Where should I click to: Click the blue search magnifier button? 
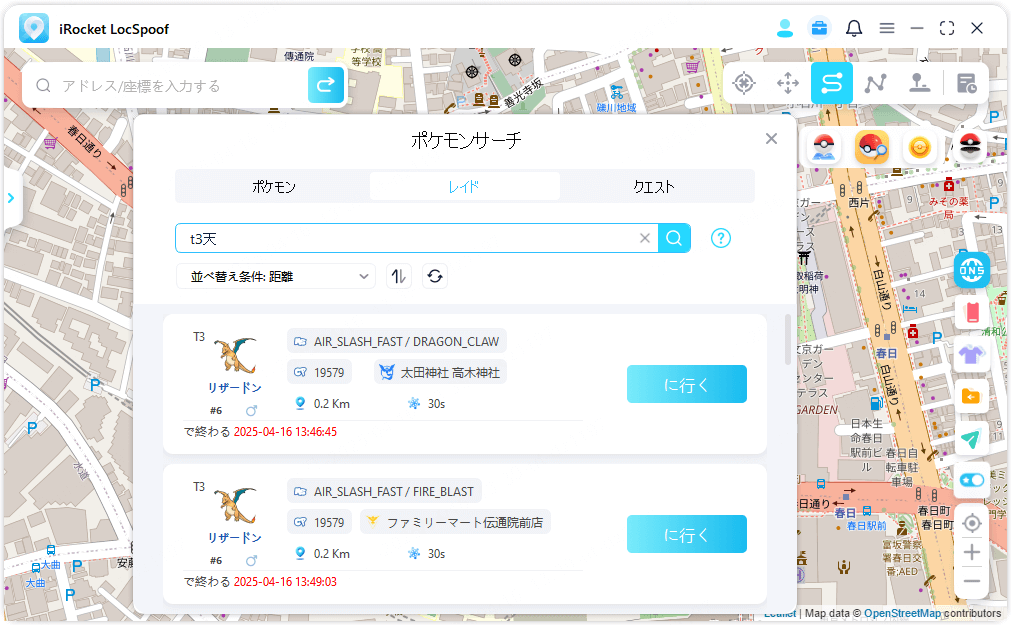click(x=674, y=238)
